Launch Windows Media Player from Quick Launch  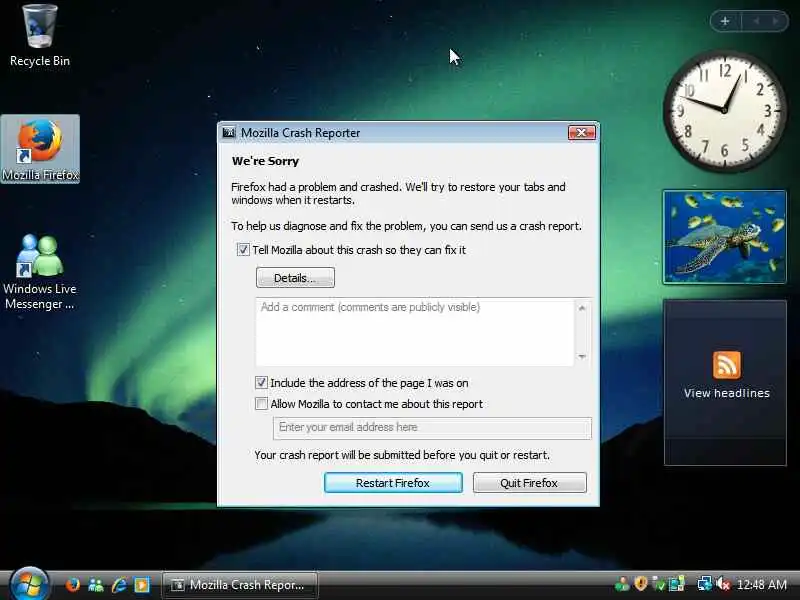142,584
